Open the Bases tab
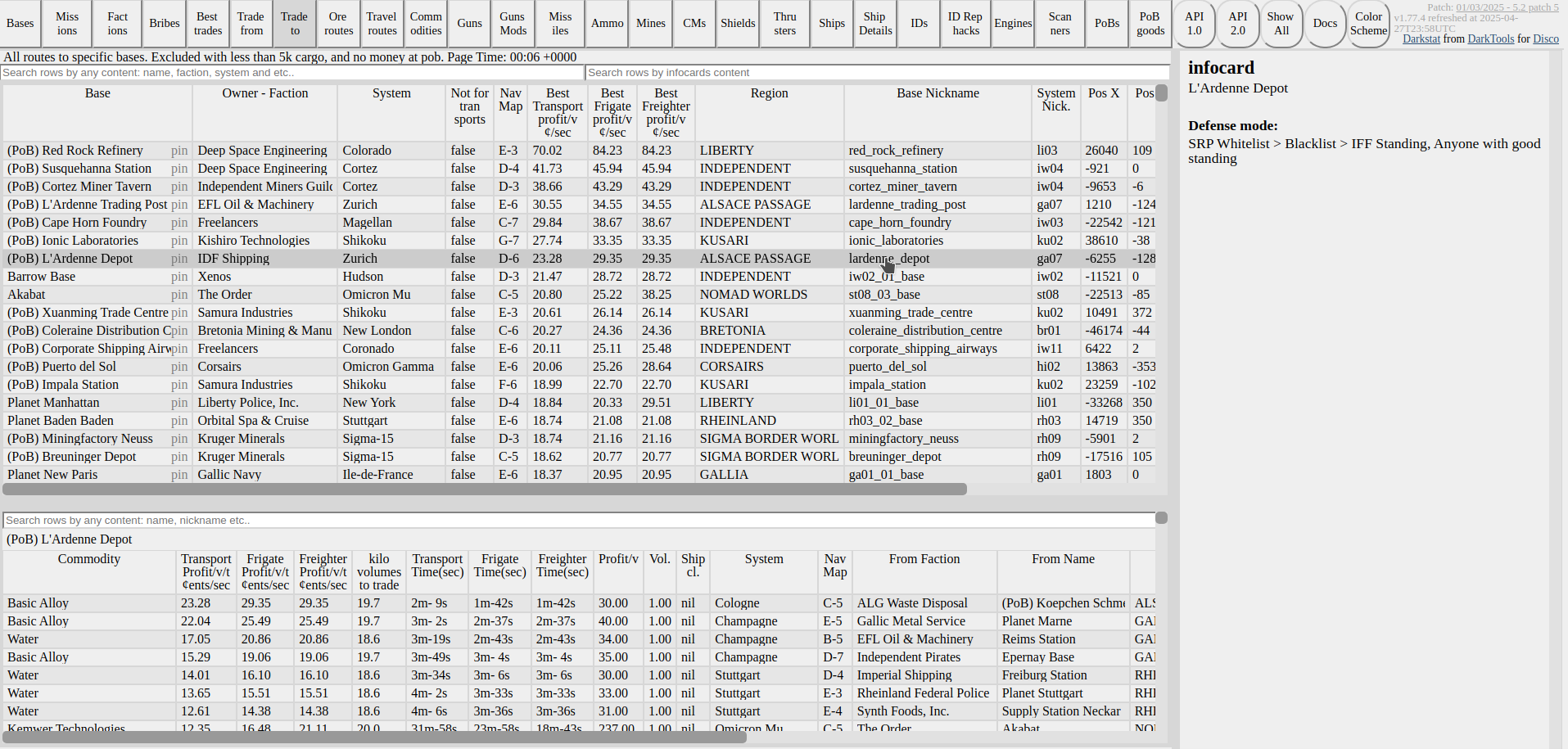 20,24
